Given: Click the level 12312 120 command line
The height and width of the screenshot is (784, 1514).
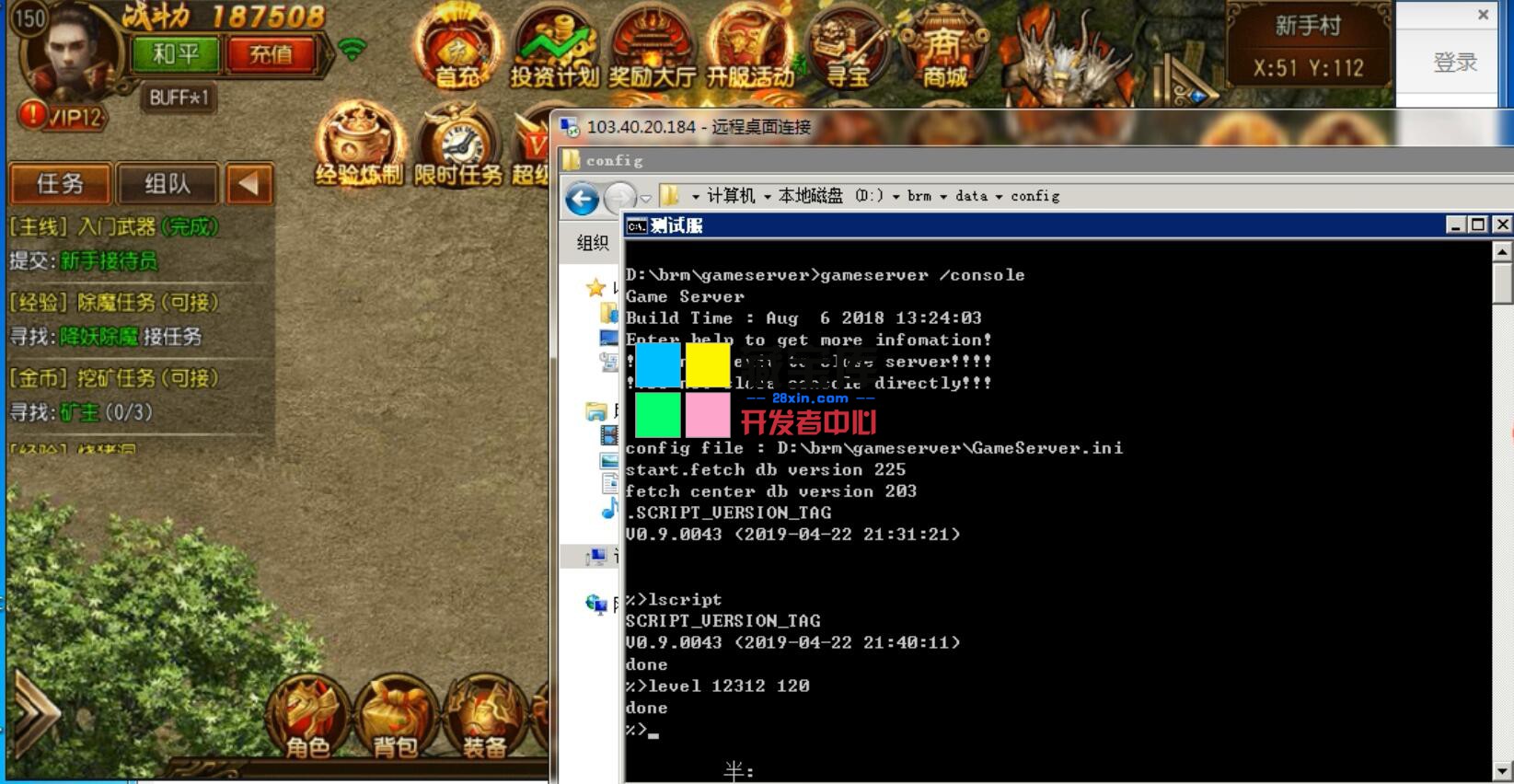Looking at the screenshot, I should tap(718, 686).
